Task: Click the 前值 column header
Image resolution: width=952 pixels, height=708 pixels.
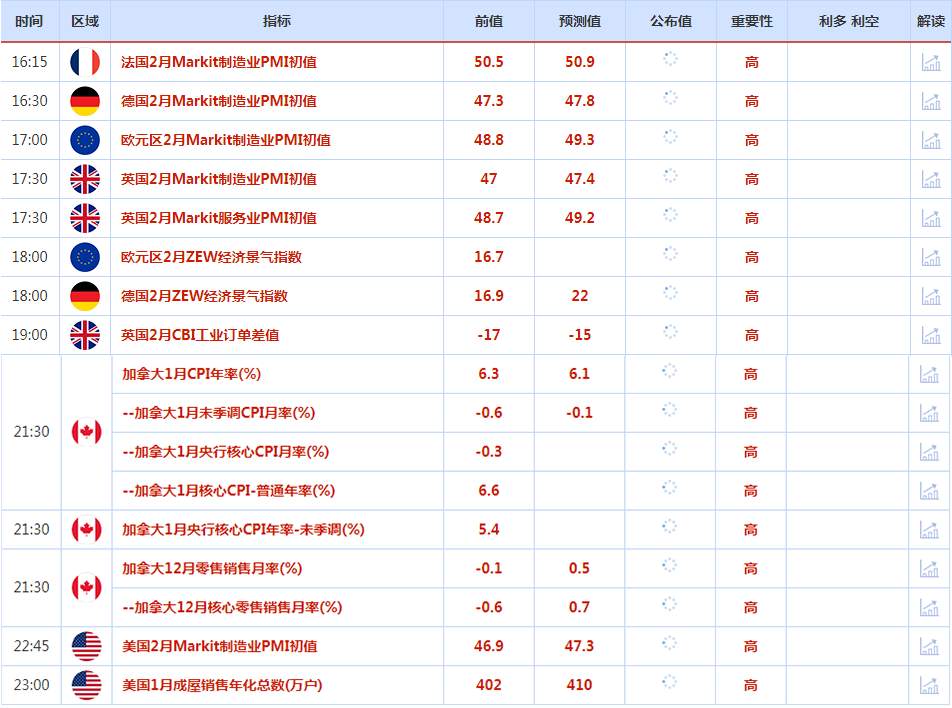Action: tap(489, 21)
